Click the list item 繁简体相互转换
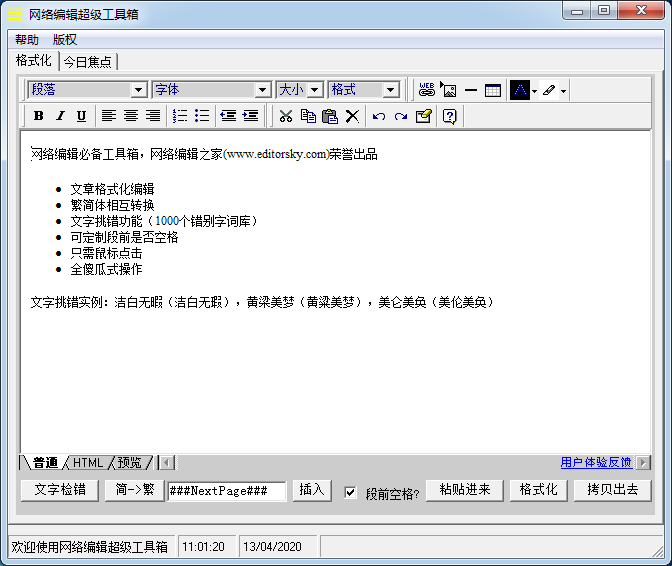672x566 pixels. coord(112,205)
